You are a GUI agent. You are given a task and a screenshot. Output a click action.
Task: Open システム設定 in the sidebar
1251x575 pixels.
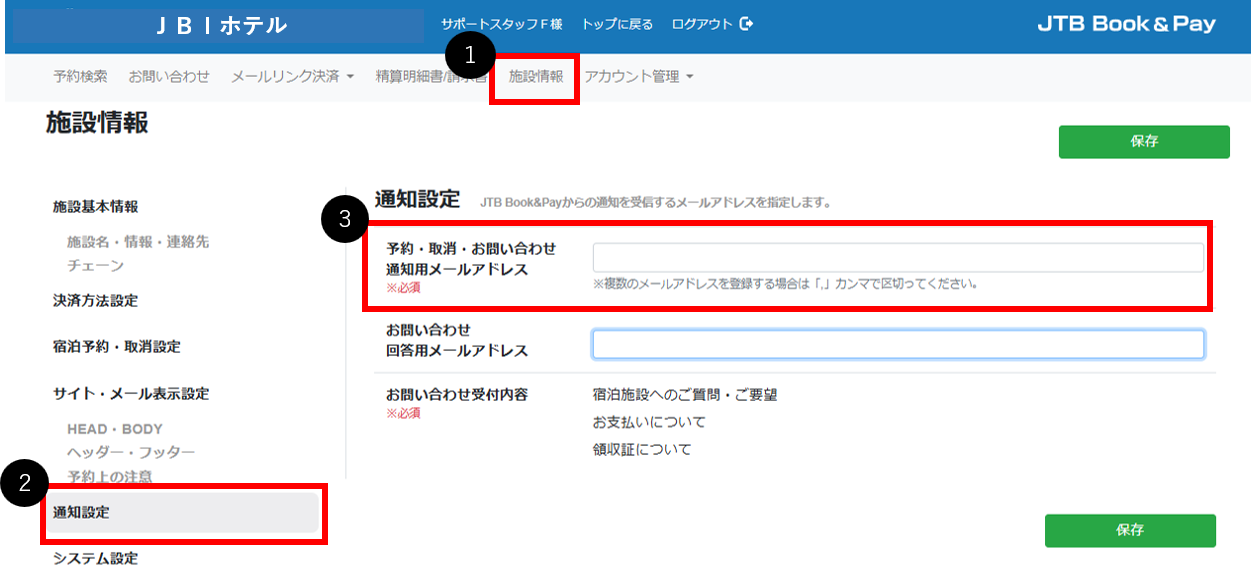click(x=96, y=559)
